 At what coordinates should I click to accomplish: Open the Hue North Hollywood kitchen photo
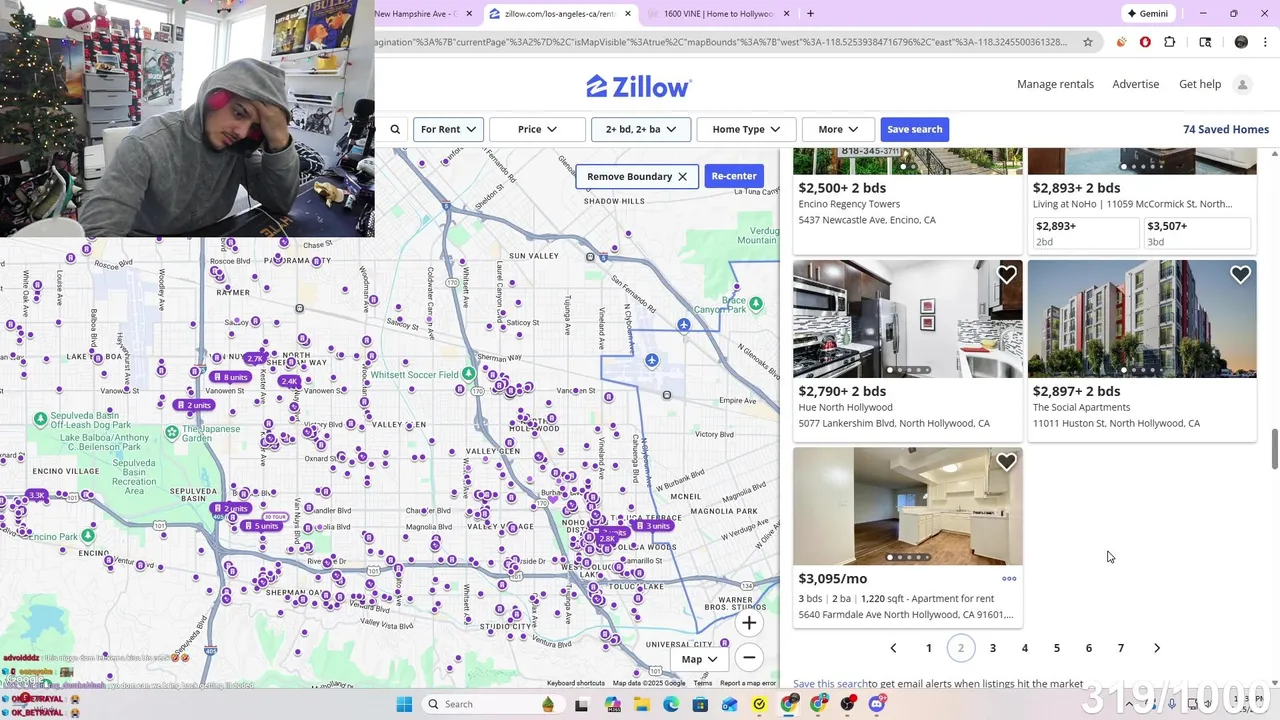(907, 319)
